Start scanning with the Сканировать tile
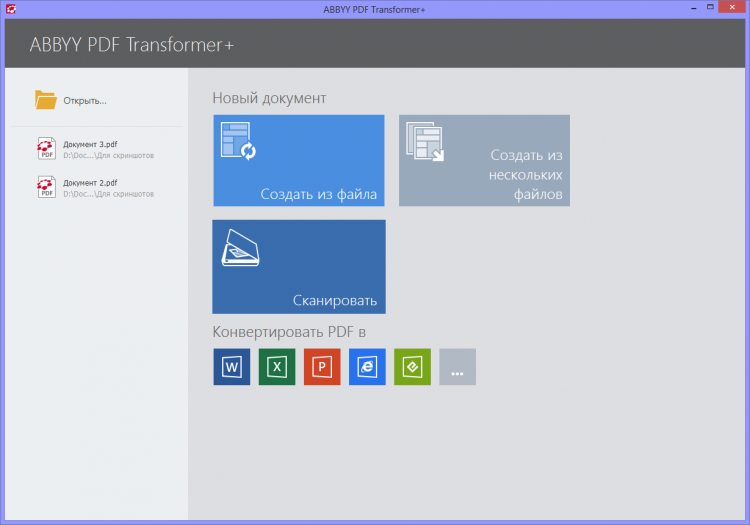The width and height of the screenshot is (750, 525). tap(299, 267)
